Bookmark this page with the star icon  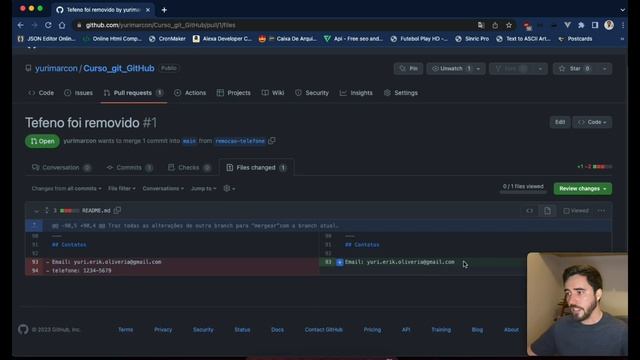click(509, 25)
